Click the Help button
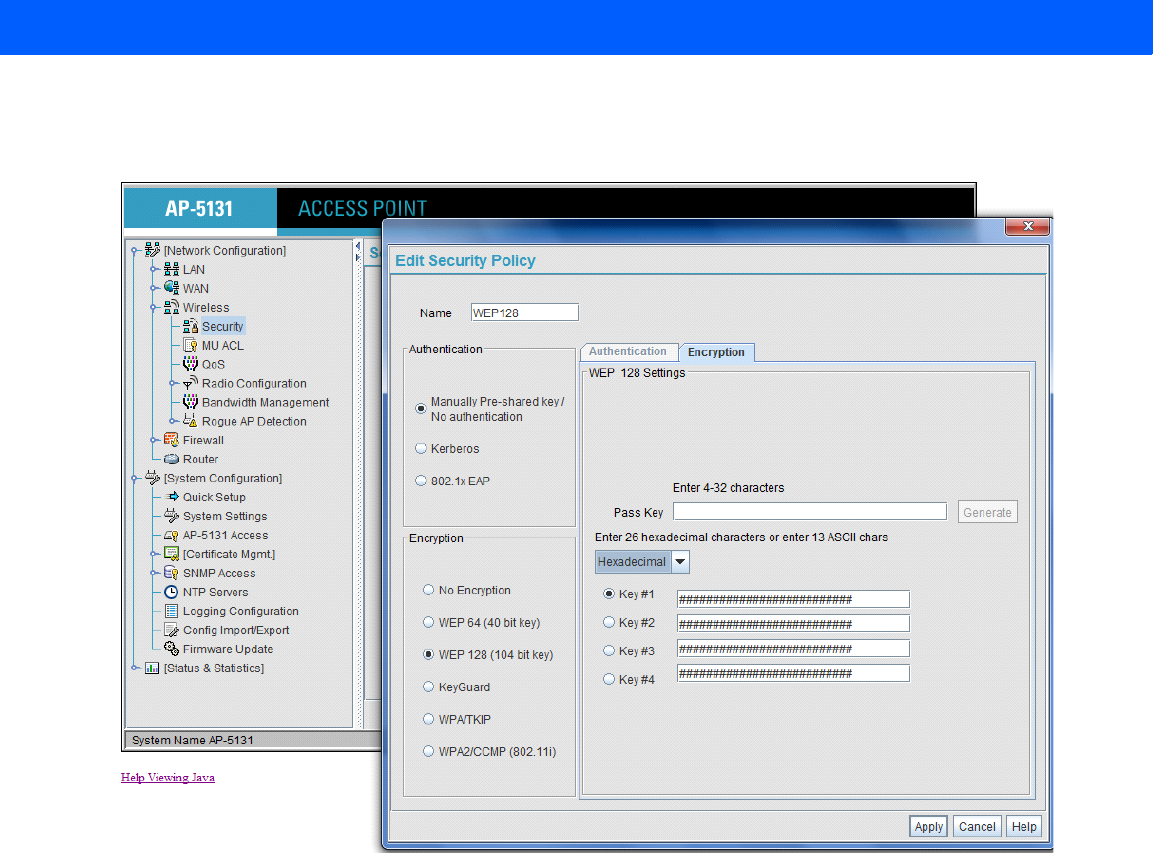Screen dimensions: 1153x853 (1024, 827)
